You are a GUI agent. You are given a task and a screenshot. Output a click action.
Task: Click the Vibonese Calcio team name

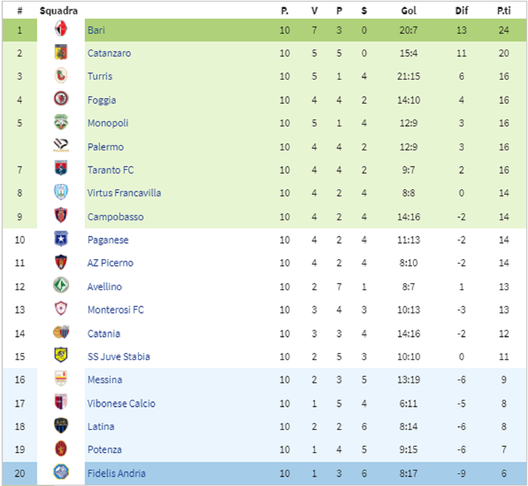click(121, 403)
